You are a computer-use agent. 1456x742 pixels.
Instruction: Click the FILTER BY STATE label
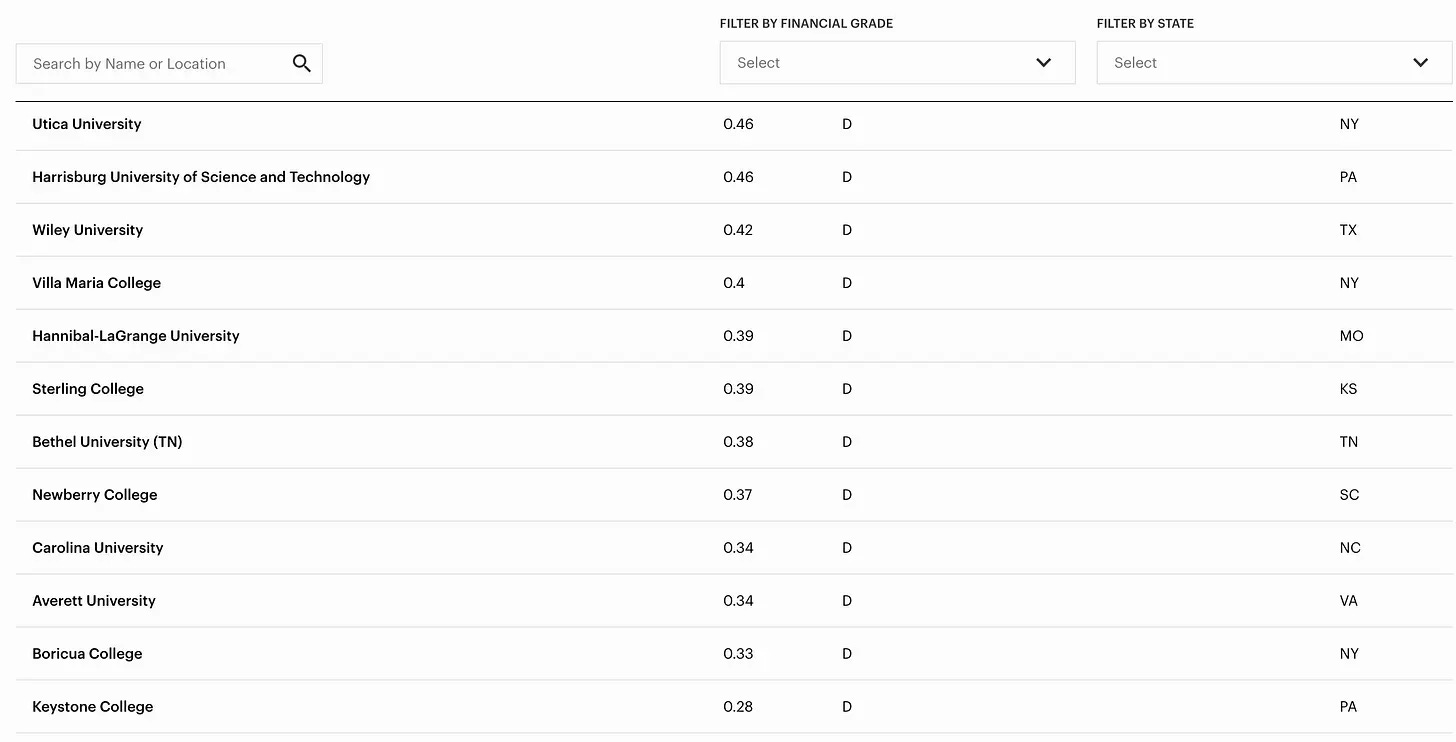pyautogui.click(x=1145, y=23)
